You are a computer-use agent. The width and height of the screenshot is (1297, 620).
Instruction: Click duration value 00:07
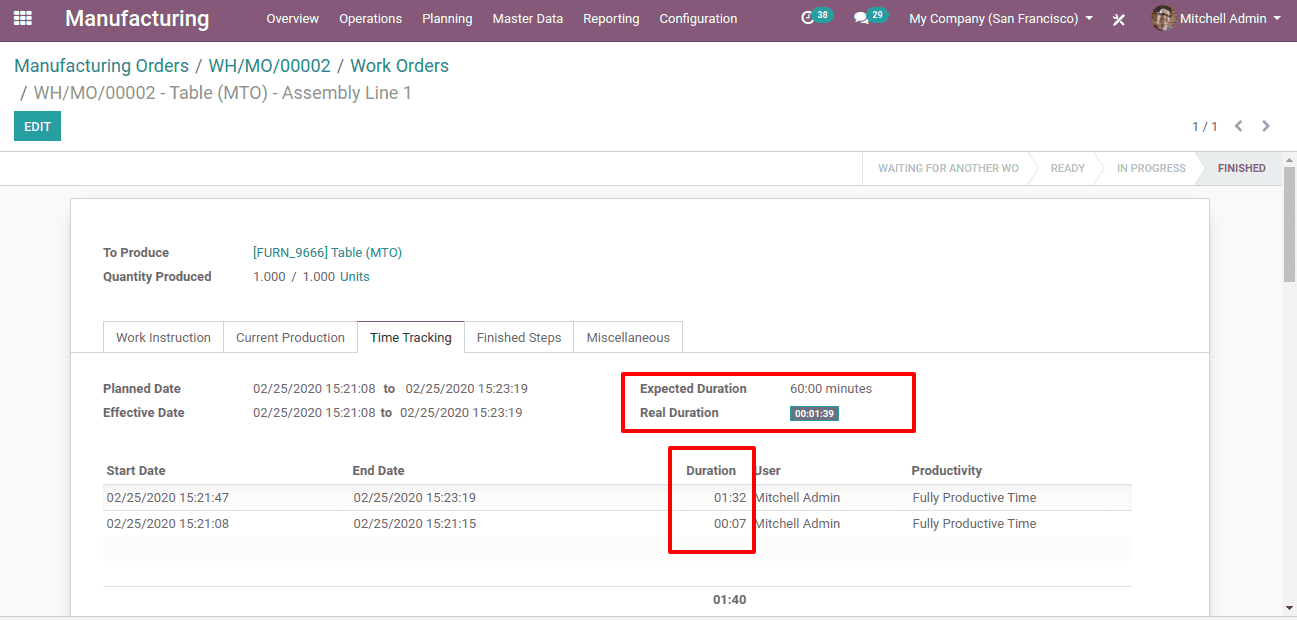[730, 524]
